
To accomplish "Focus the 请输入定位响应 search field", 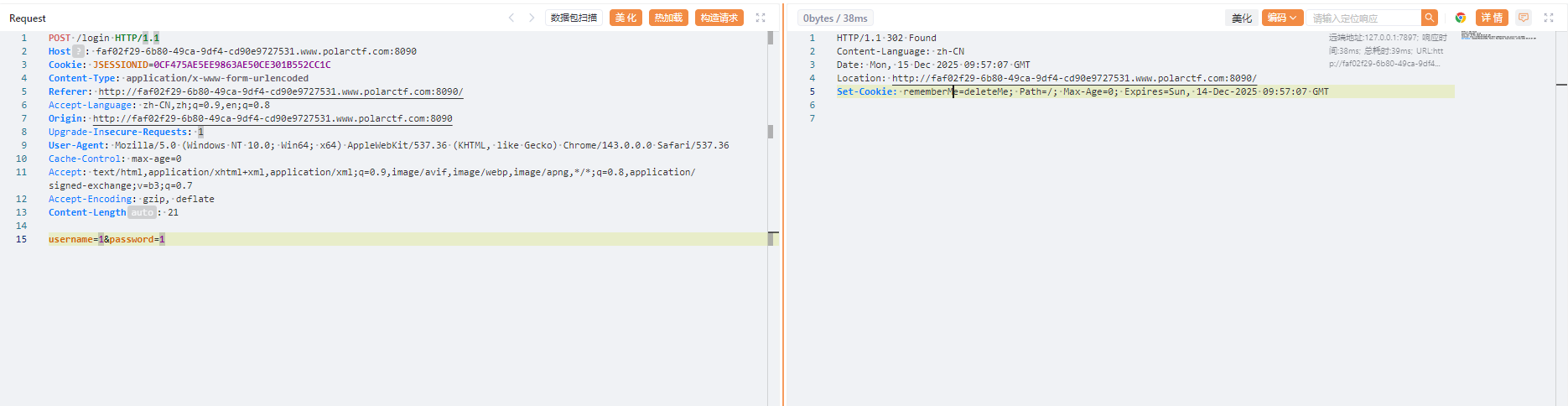I will tap(1363, 18).
